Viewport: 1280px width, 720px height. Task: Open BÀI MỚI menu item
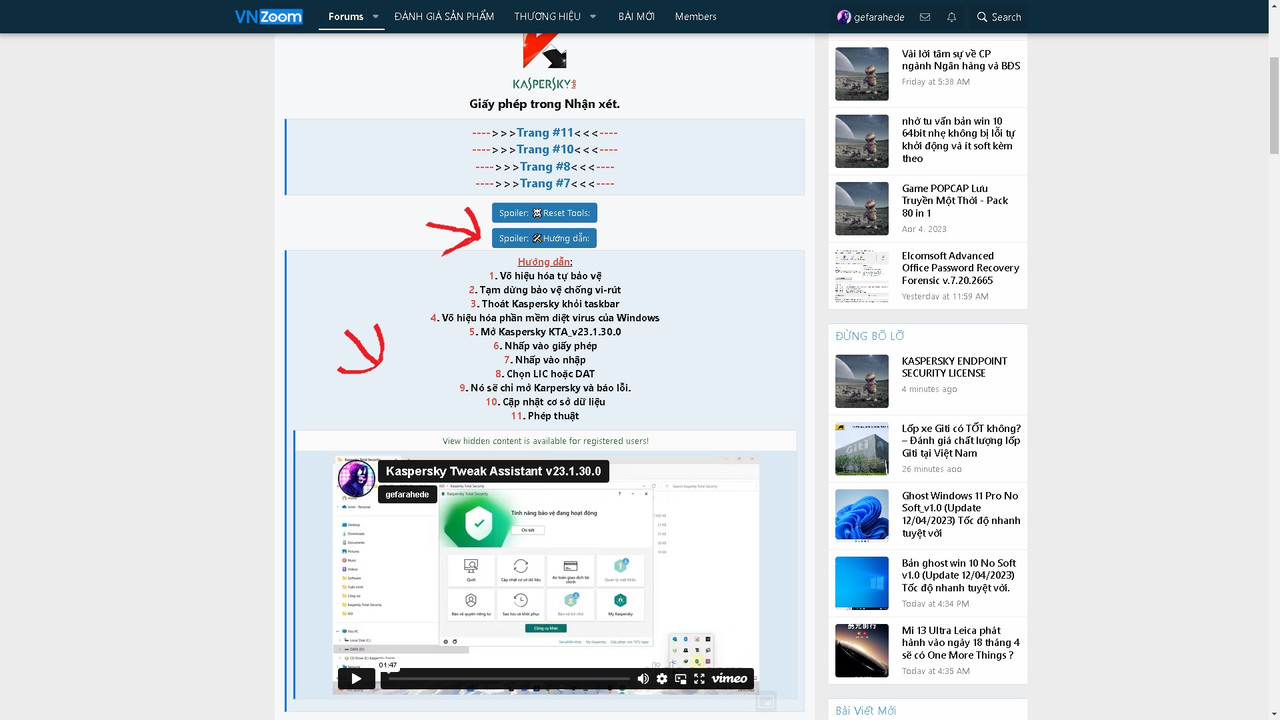click(636, 17)
